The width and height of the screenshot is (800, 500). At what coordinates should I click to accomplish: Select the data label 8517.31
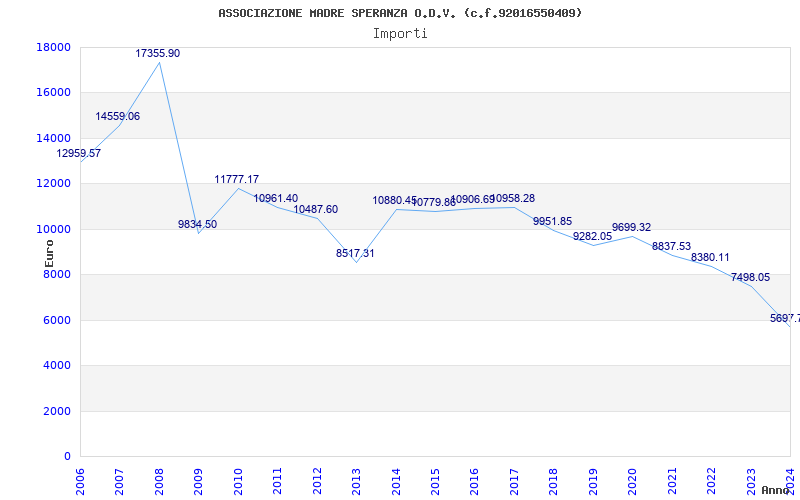(355, 253)
